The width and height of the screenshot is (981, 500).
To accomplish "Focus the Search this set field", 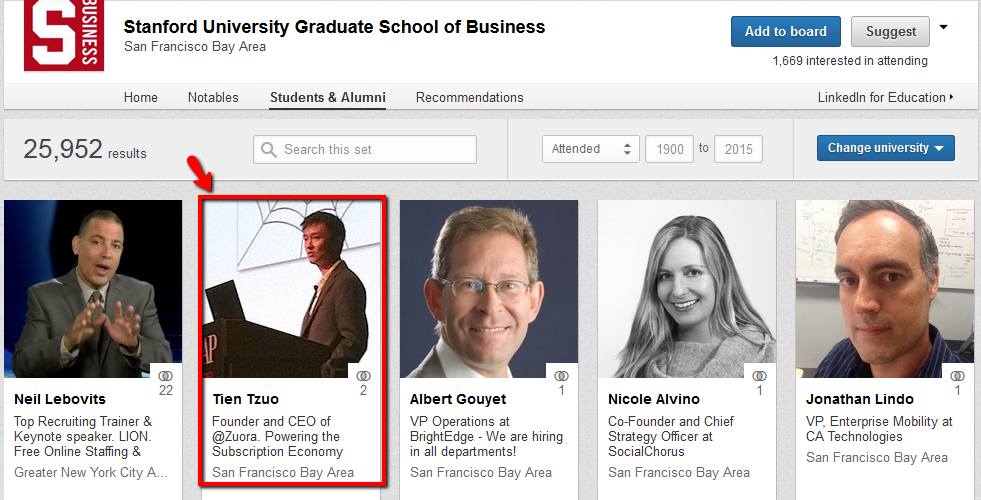I will tap(365, 150).
